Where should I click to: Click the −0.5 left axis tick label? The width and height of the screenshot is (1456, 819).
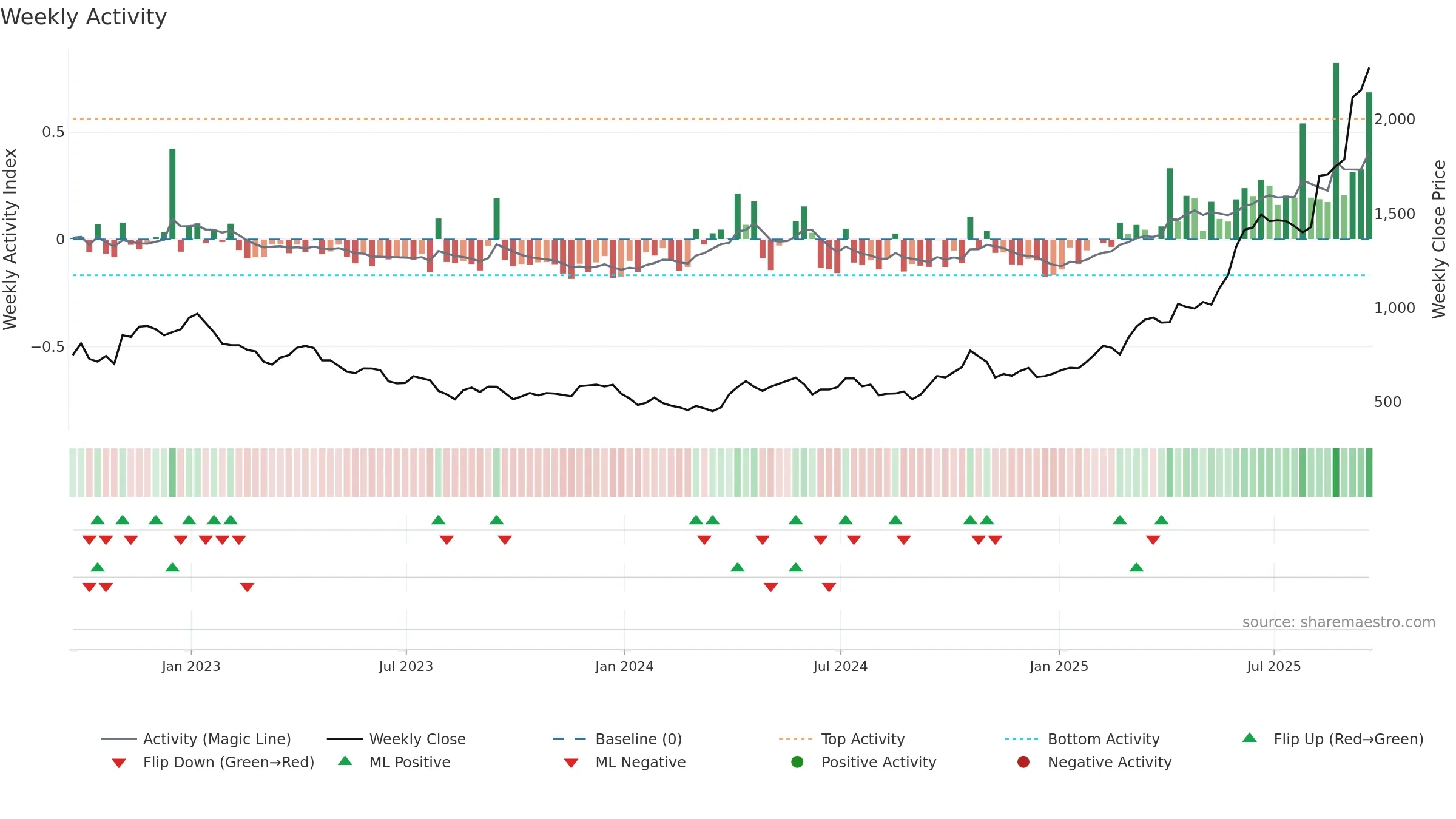47,347
